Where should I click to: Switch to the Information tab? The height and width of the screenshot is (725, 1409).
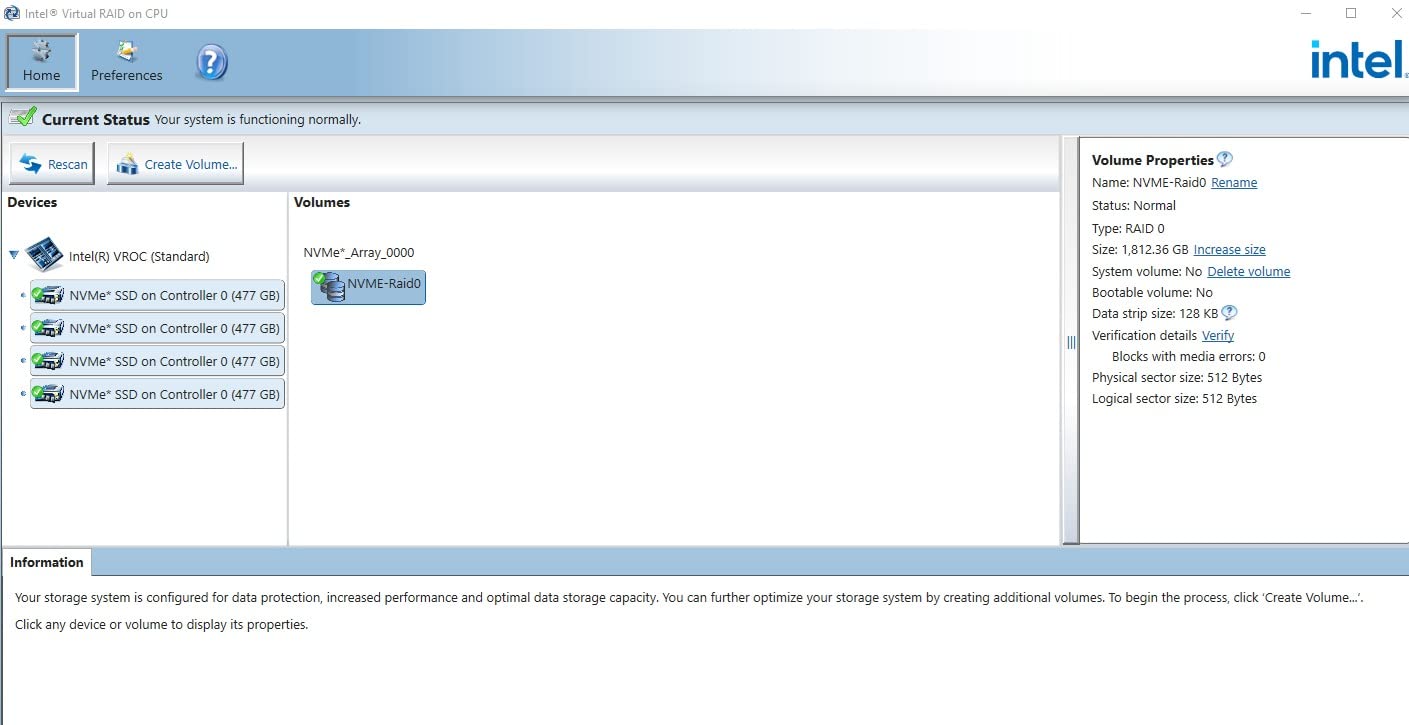coord(47,562)
